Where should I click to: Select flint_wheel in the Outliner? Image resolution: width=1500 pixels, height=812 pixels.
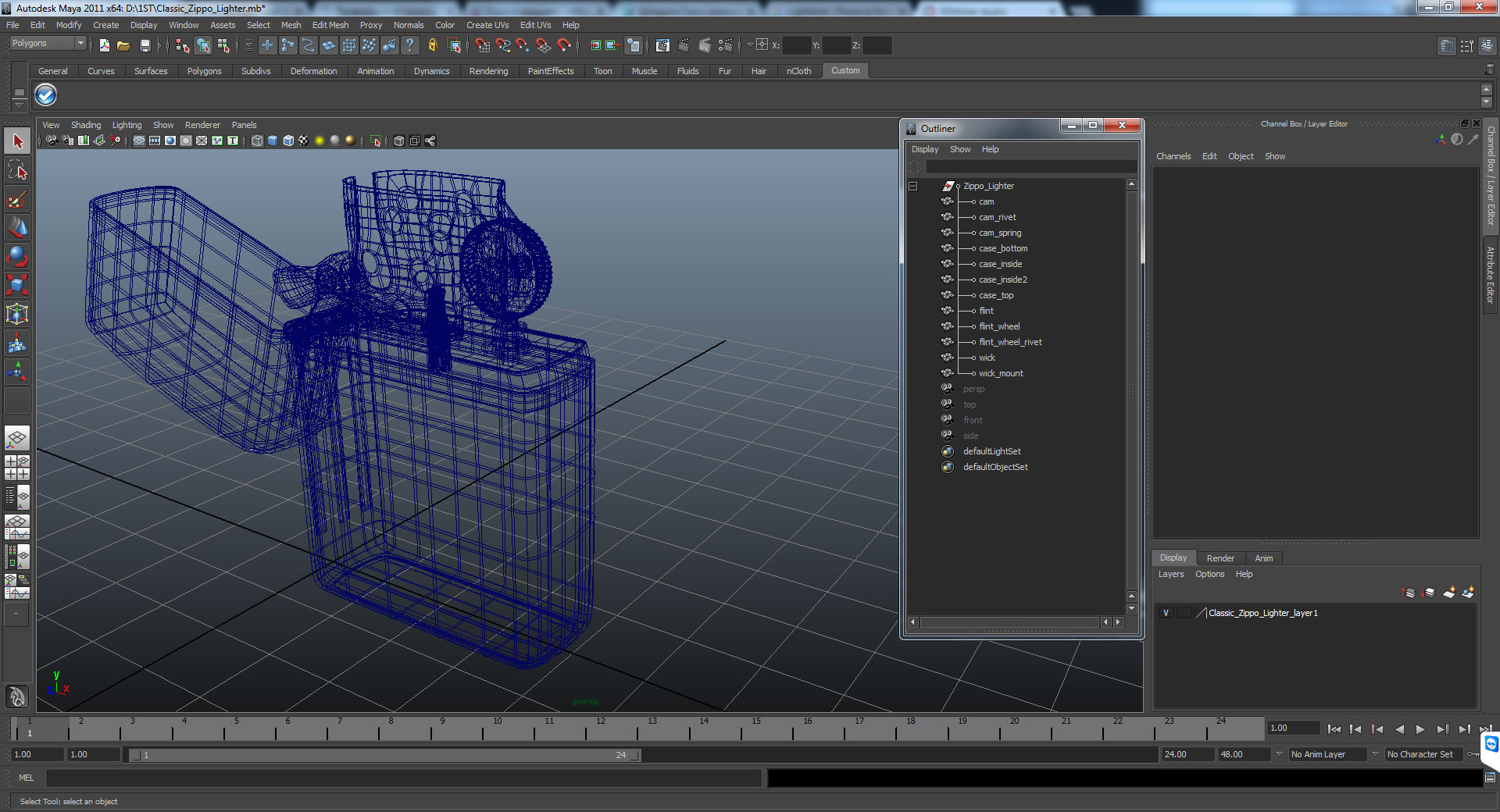click(998, 326)
